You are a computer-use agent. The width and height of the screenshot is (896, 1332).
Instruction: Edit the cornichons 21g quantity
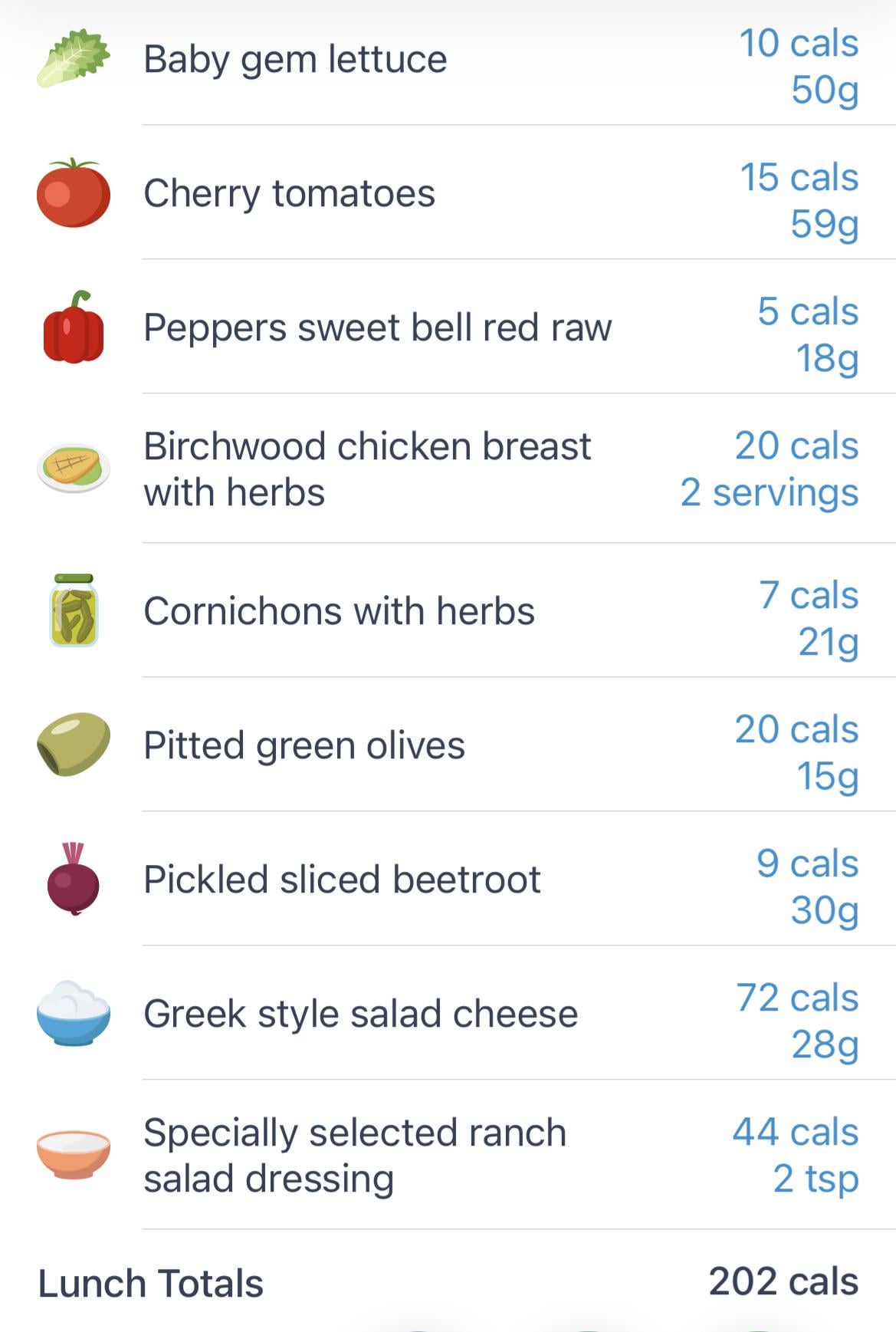pyautogui.click(x=827, y=641)
